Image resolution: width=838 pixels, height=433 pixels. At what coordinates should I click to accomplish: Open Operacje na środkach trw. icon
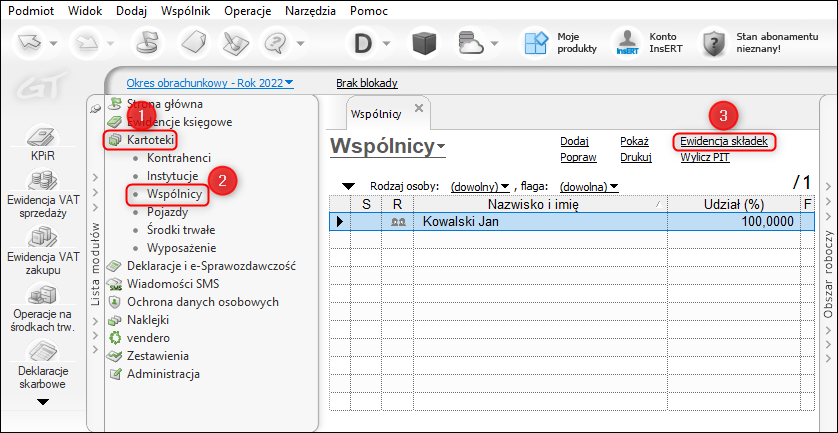tap(43, 295)
